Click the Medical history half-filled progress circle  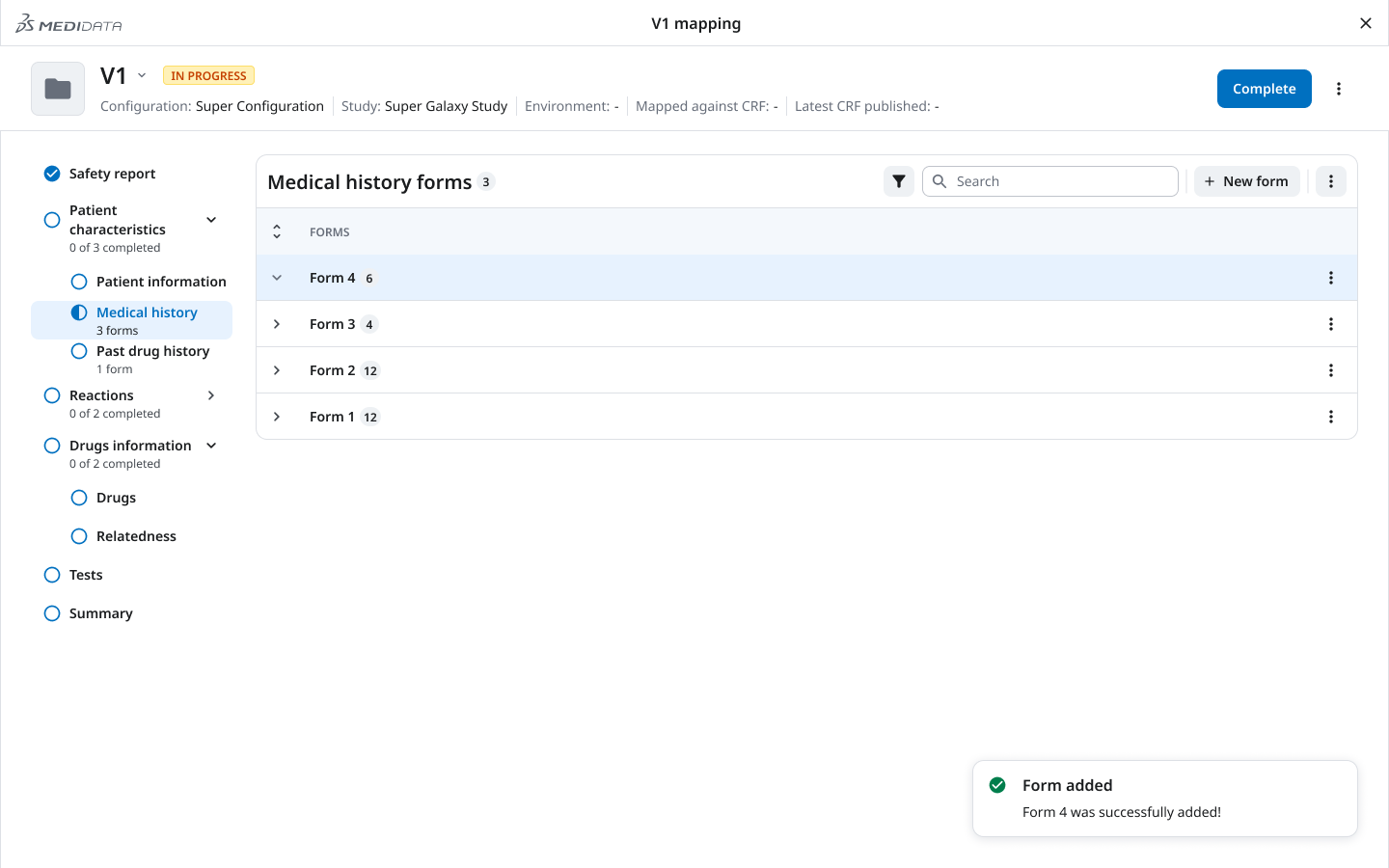[x=78, y=312]
